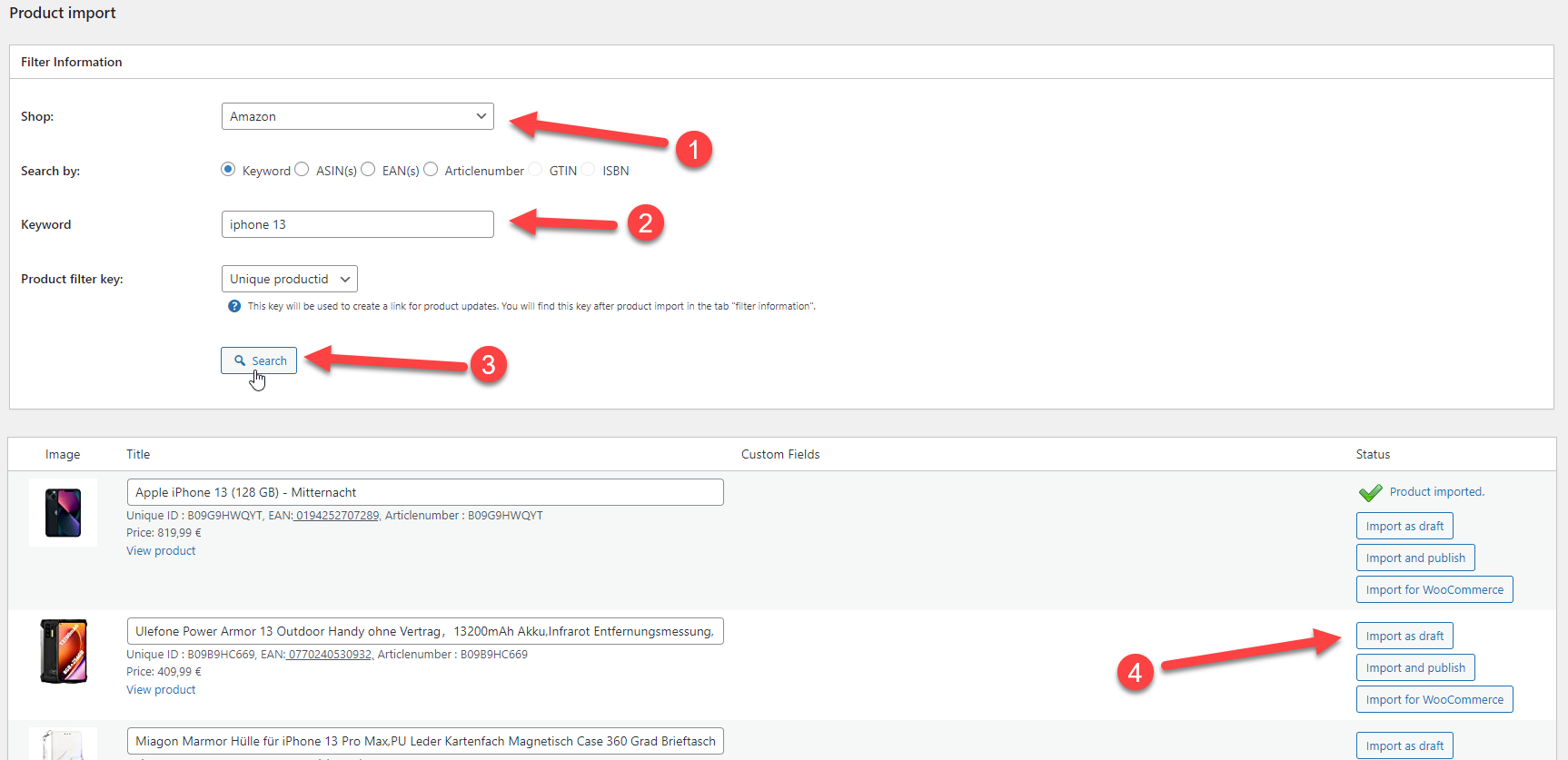Click the Keyword input field with iphone 13
Image resolution: width=1568 pixels, height=760 pixels.
click(358, 224)
